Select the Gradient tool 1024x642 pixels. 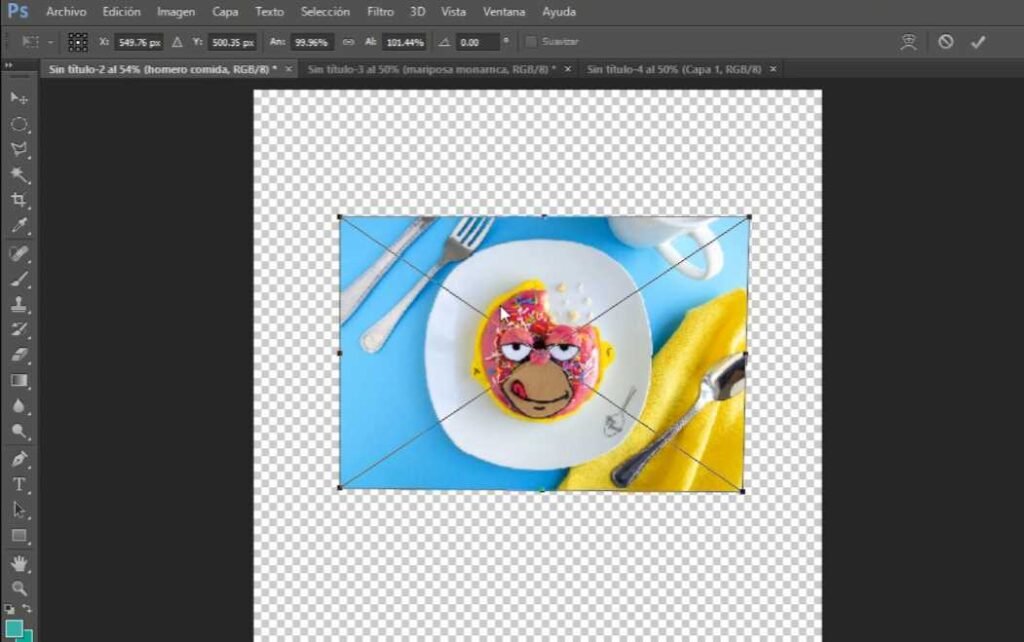(x=19, y=380)
